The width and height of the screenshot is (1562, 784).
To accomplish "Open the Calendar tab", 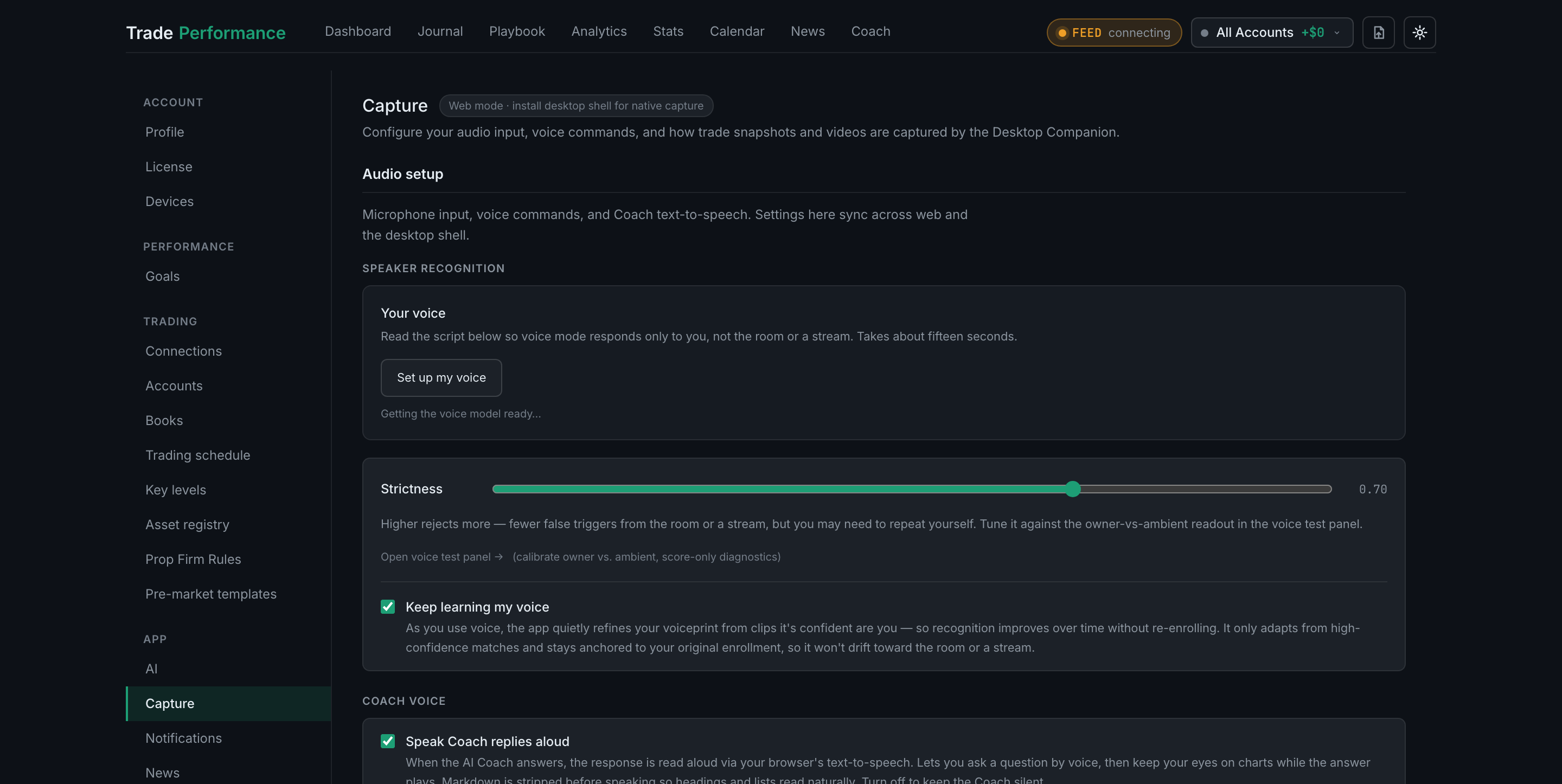I will [737, 31].
